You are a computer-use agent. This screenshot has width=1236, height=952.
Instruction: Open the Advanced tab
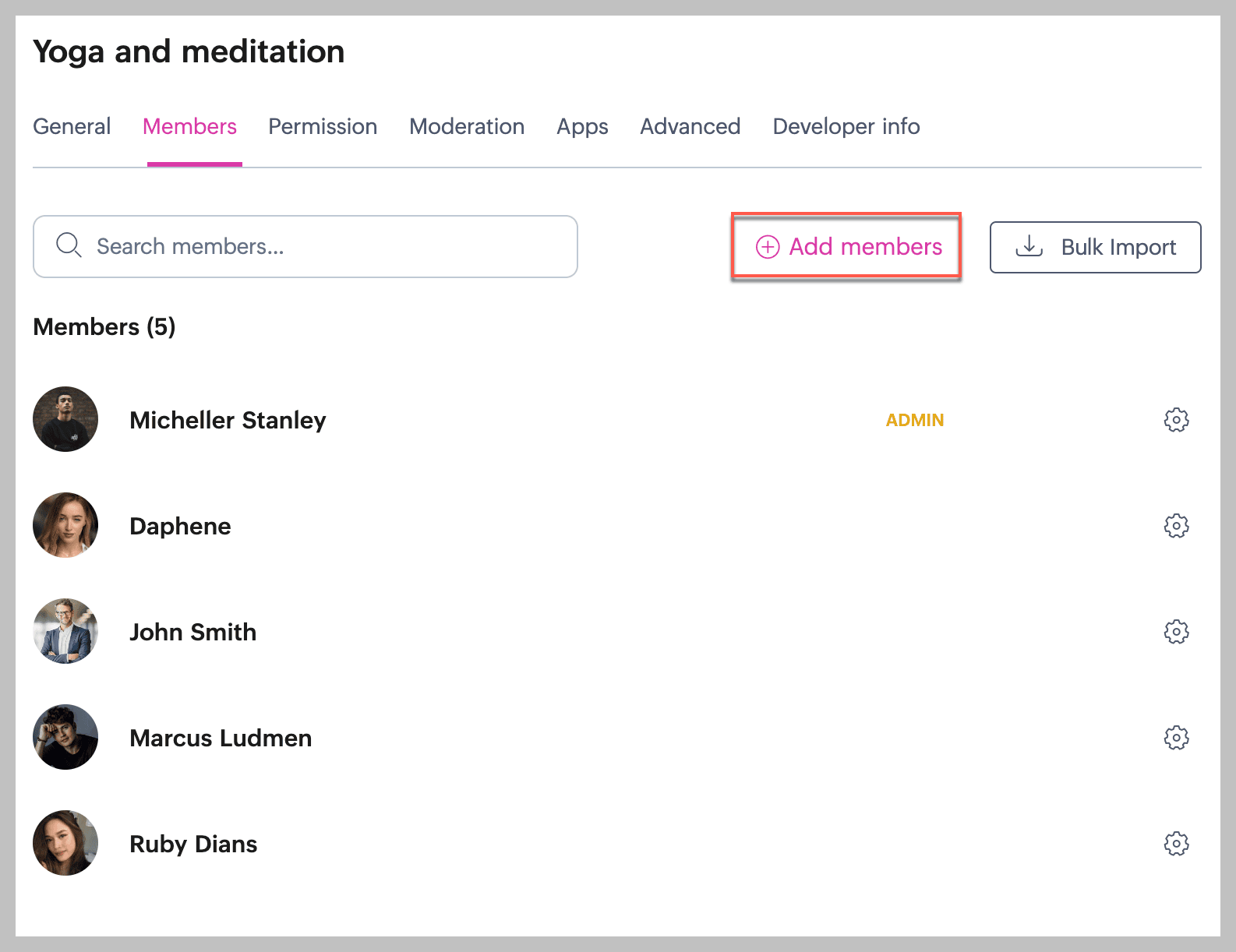(690, 126)
